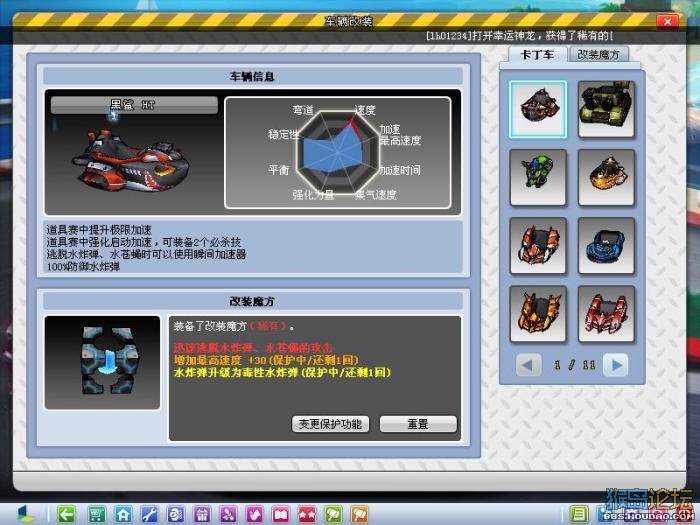
Task: Click the flag logo icon at bottom-left
Action: click(25, 514)
